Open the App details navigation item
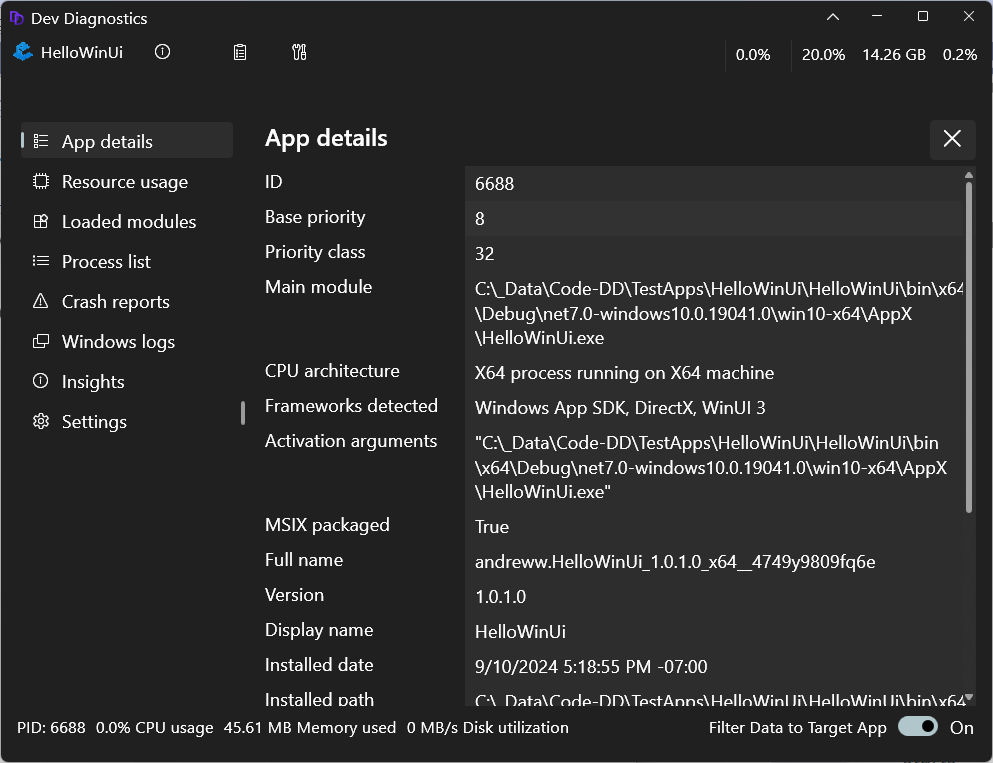 pyautogui.click(x=127, y=141)
